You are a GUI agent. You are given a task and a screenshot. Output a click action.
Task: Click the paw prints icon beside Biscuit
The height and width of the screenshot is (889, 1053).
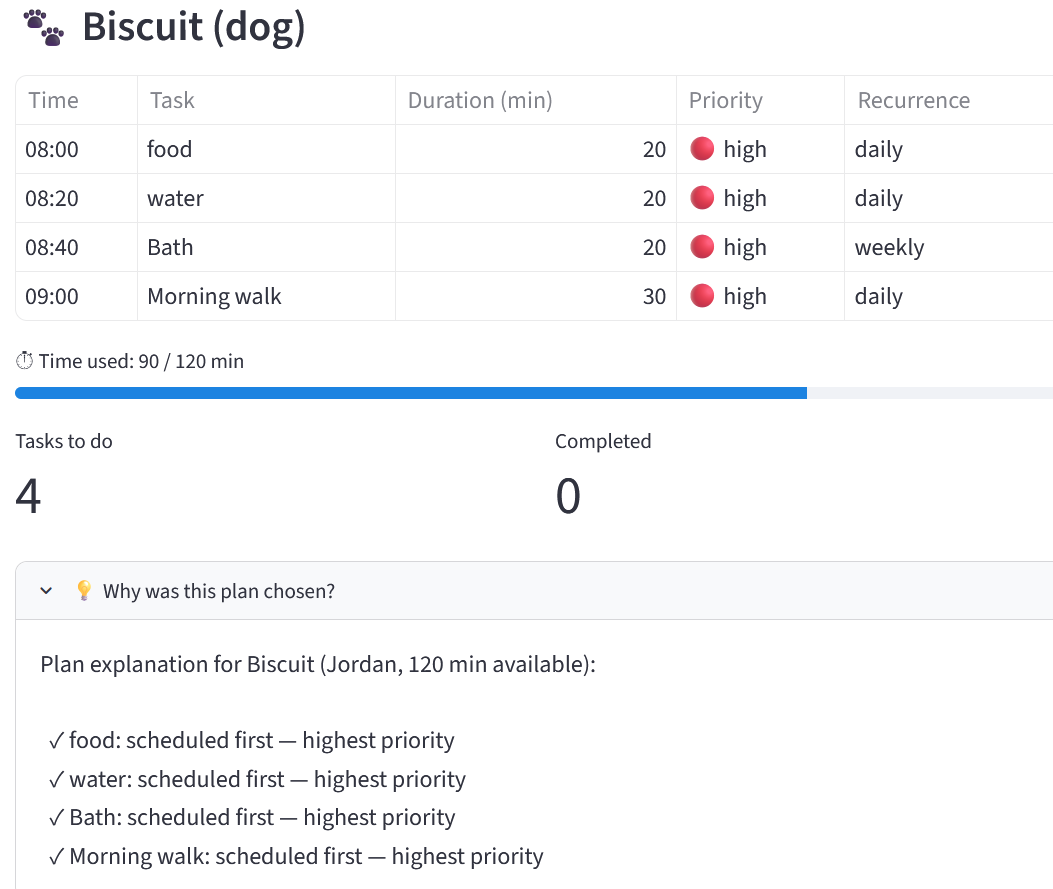pos(44,28)
